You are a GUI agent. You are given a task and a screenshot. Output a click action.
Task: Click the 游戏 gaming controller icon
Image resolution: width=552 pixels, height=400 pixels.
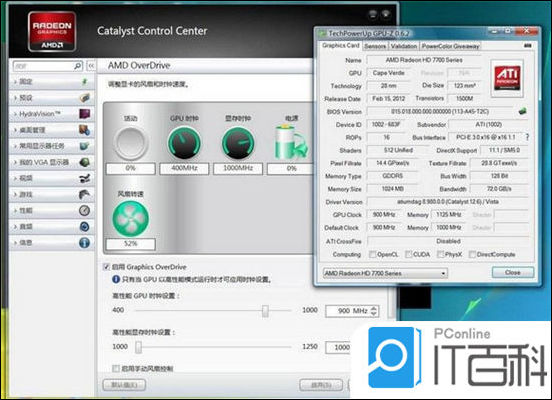pyautogui.click(x=84, y=194)
